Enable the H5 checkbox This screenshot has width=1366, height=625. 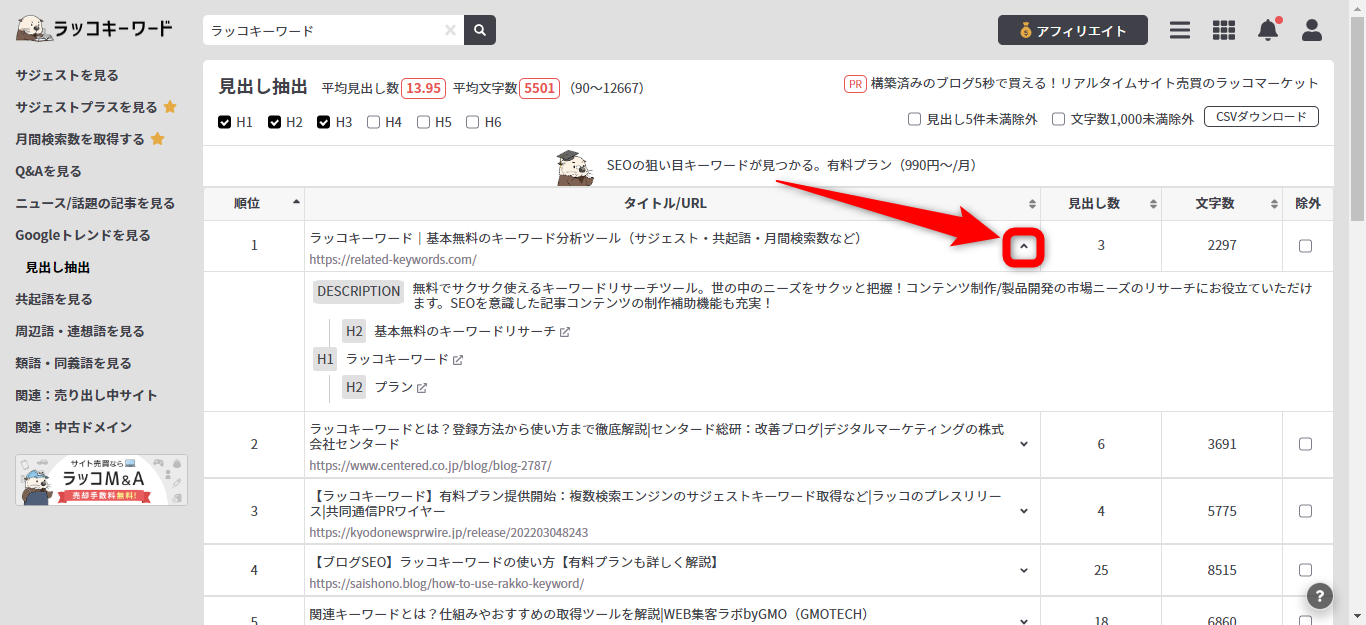click(423, 122)
